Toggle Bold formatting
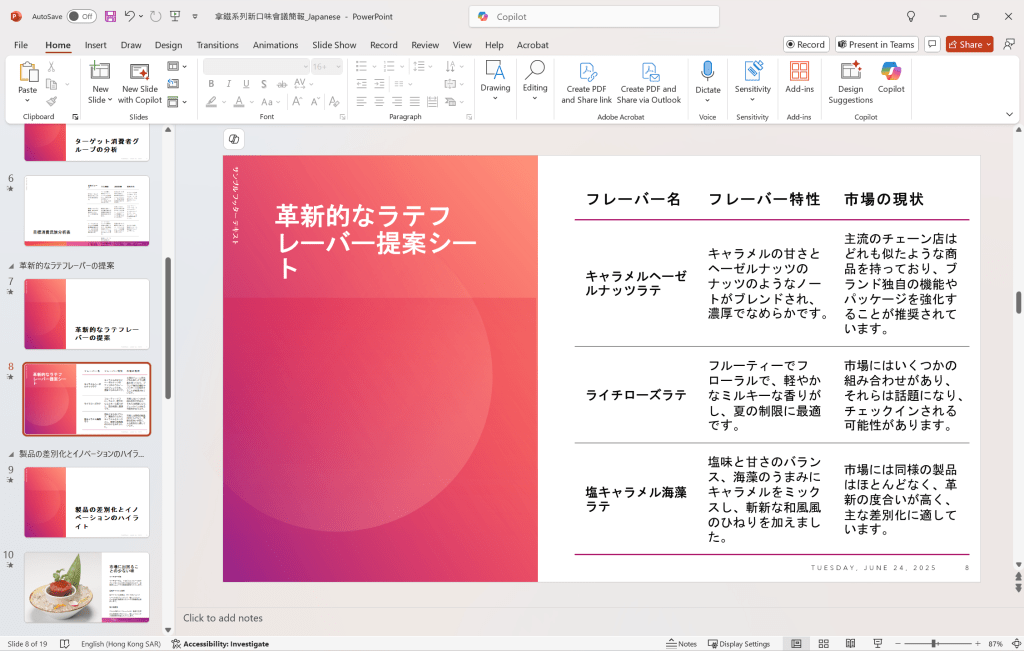 pyautogui.click(x=211, y=84)
